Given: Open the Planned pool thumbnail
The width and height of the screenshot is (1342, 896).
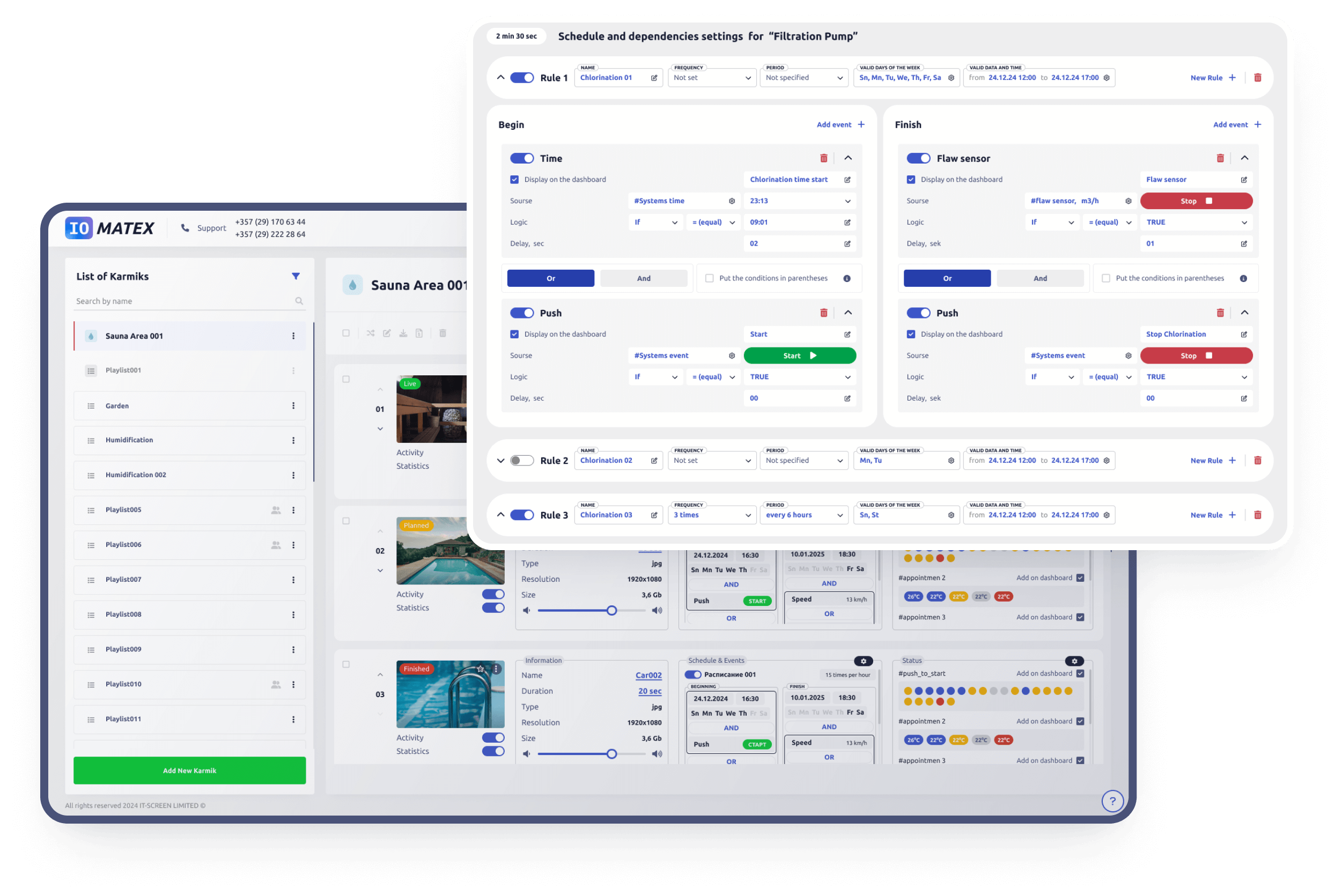Looking at the screenshot, I should point(451,550).
